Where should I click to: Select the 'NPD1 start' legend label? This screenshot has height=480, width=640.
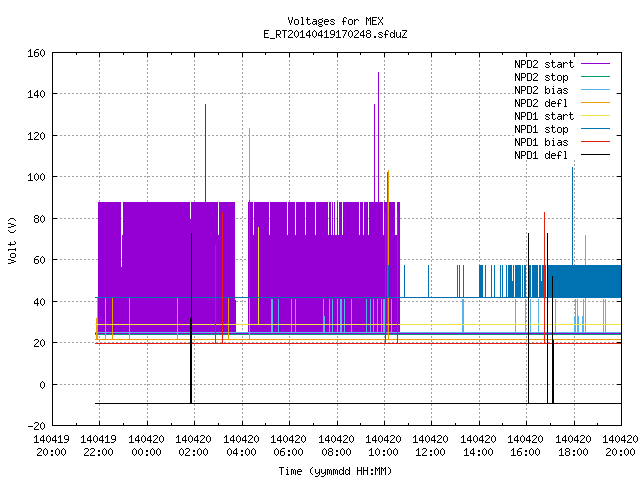click(x=544, y=116)
